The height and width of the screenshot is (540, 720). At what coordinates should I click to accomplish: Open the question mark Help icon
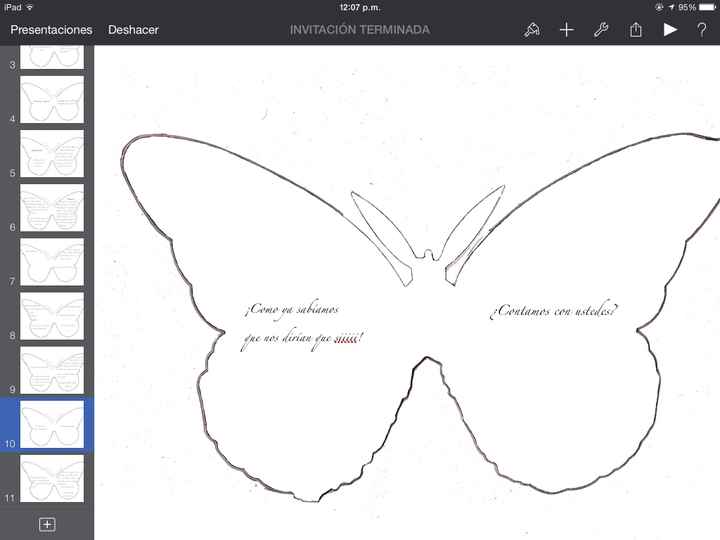coord(702,30)
